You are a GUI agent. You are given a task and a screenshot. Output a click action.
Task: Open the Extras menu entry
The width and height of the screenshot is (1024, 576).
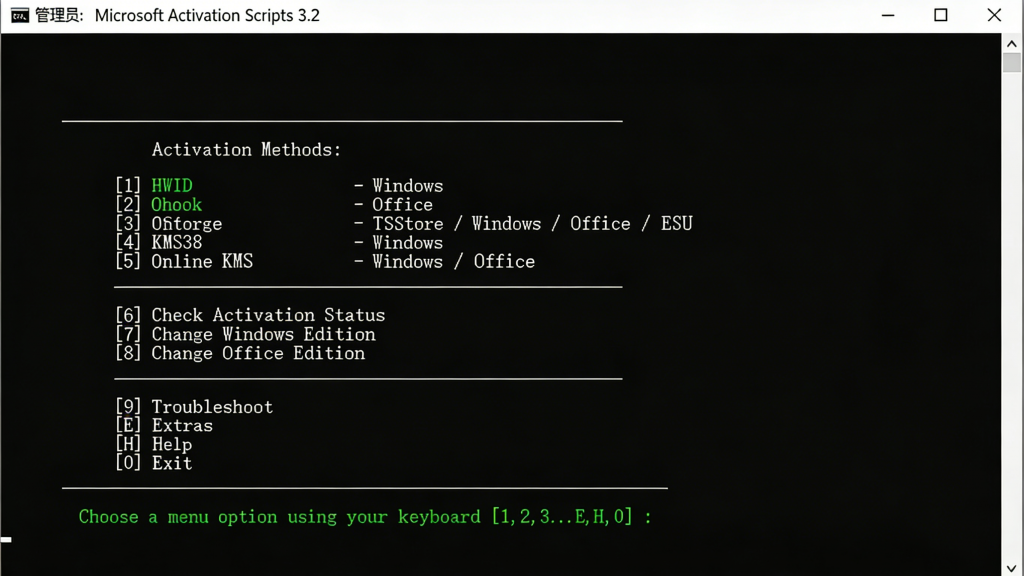[182, 426]
